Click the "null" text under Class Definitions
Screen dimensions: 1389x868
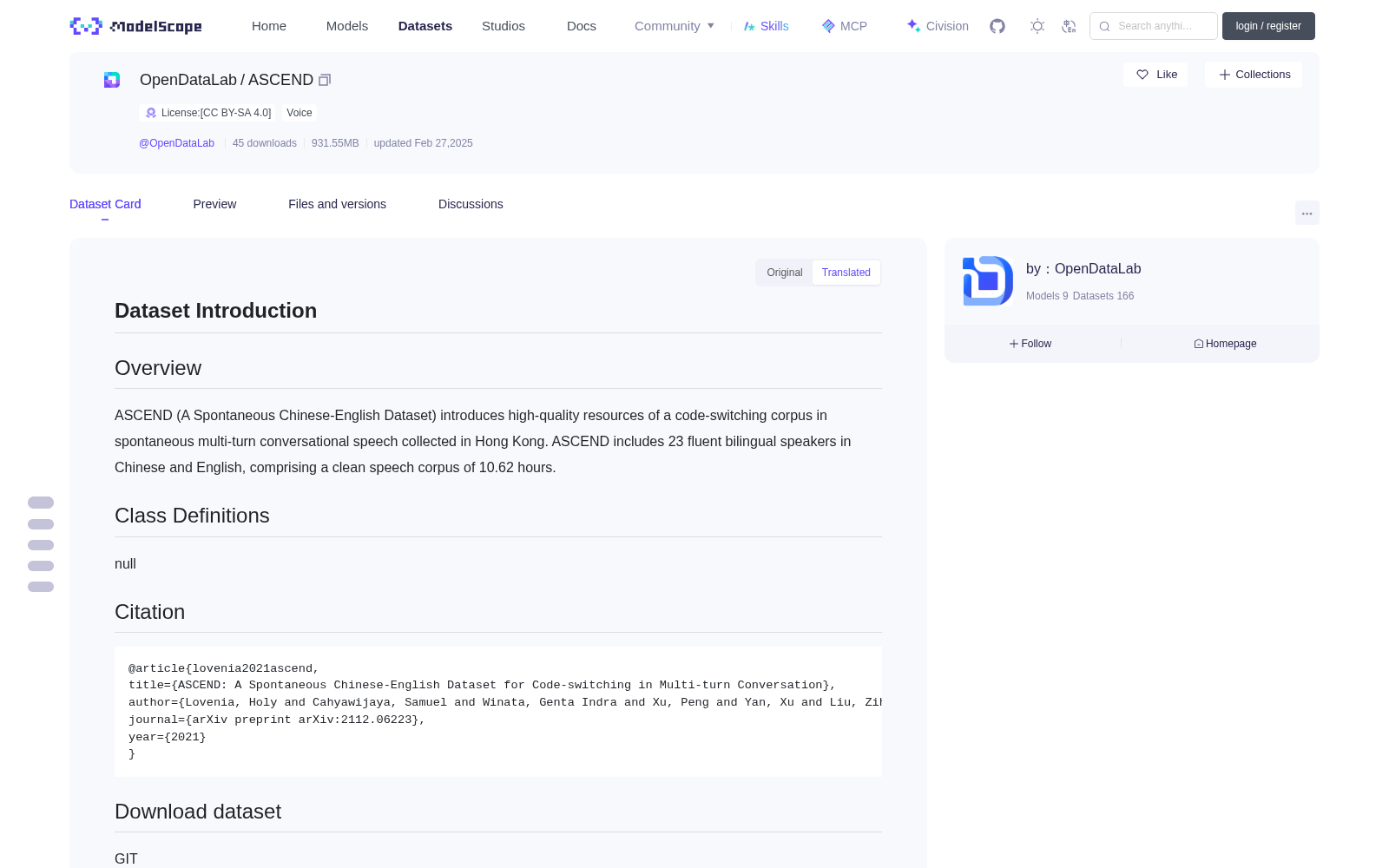pos(125,564)
